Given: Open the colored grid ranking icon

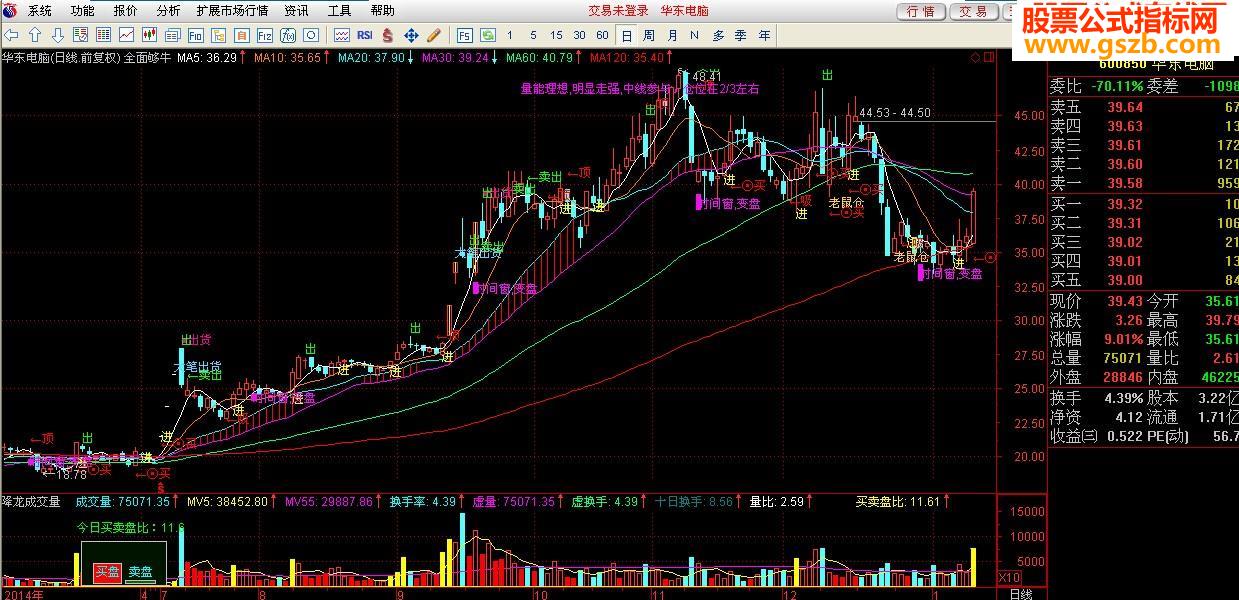Looking at the screenshot, I should (103, 35).
